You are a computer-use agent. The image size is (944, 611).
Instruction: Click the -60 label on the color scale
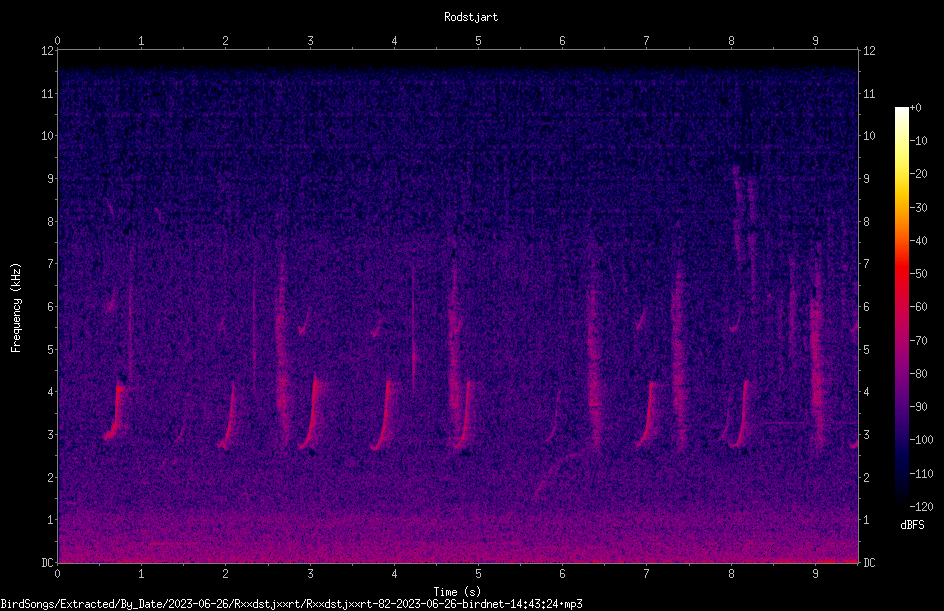tap(919, 307)
